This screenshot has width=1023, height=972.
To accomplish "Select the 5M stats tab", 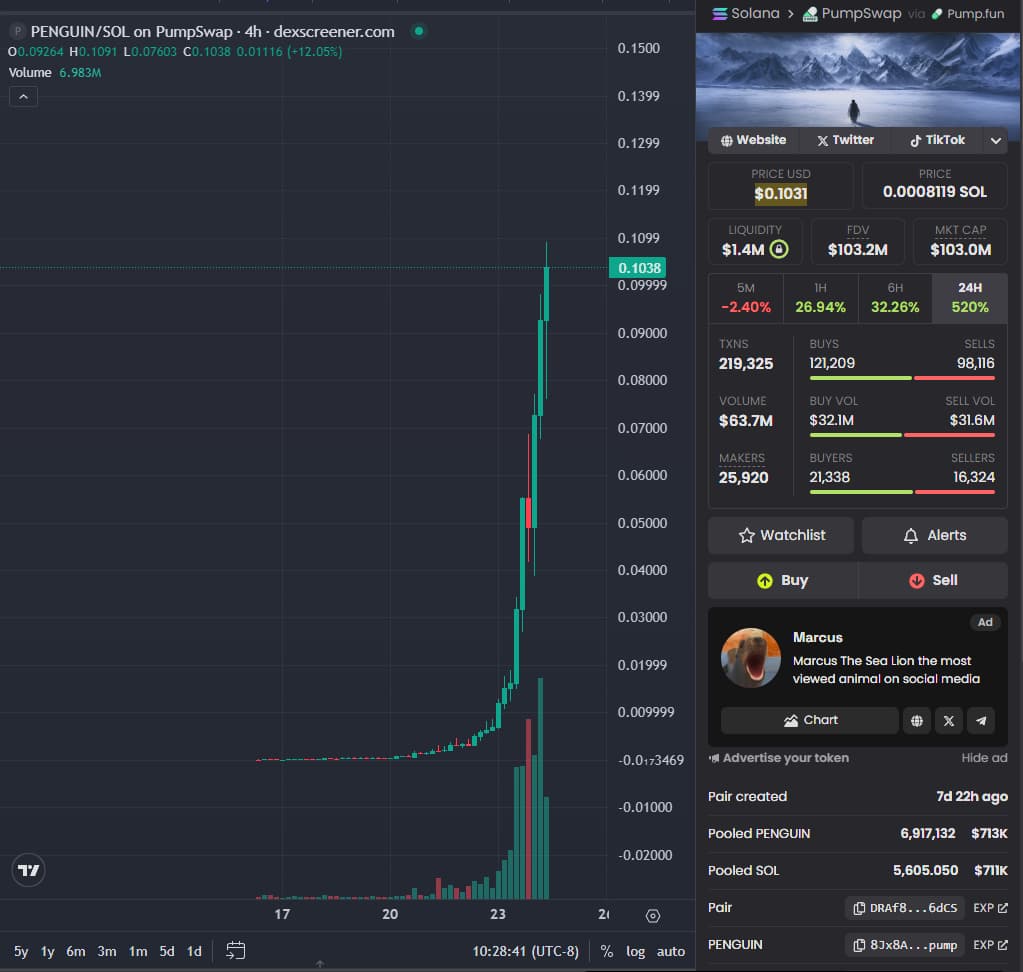I will (x=745, y=298).
